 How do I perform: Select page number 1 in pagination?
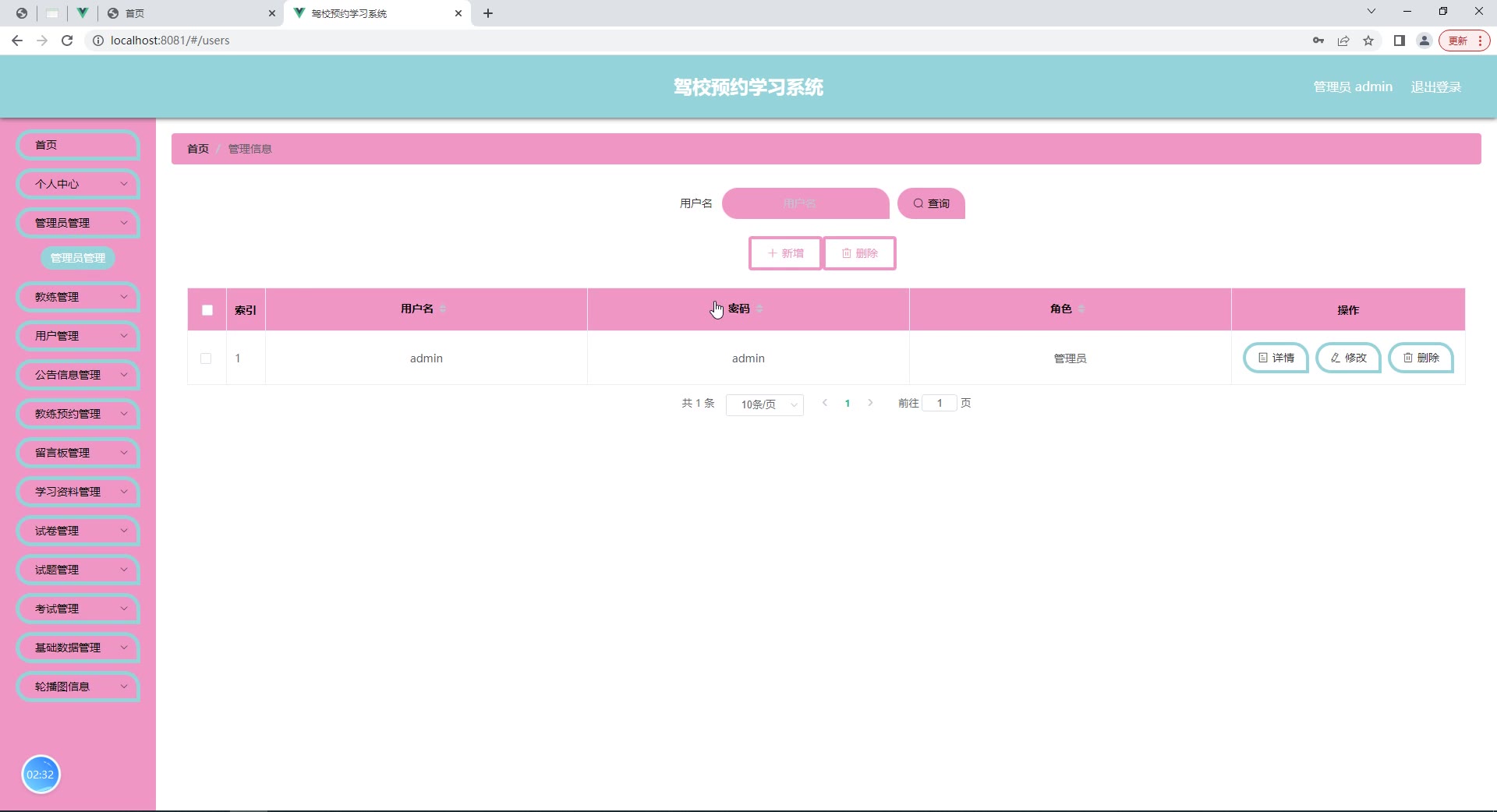pos(848,403)
